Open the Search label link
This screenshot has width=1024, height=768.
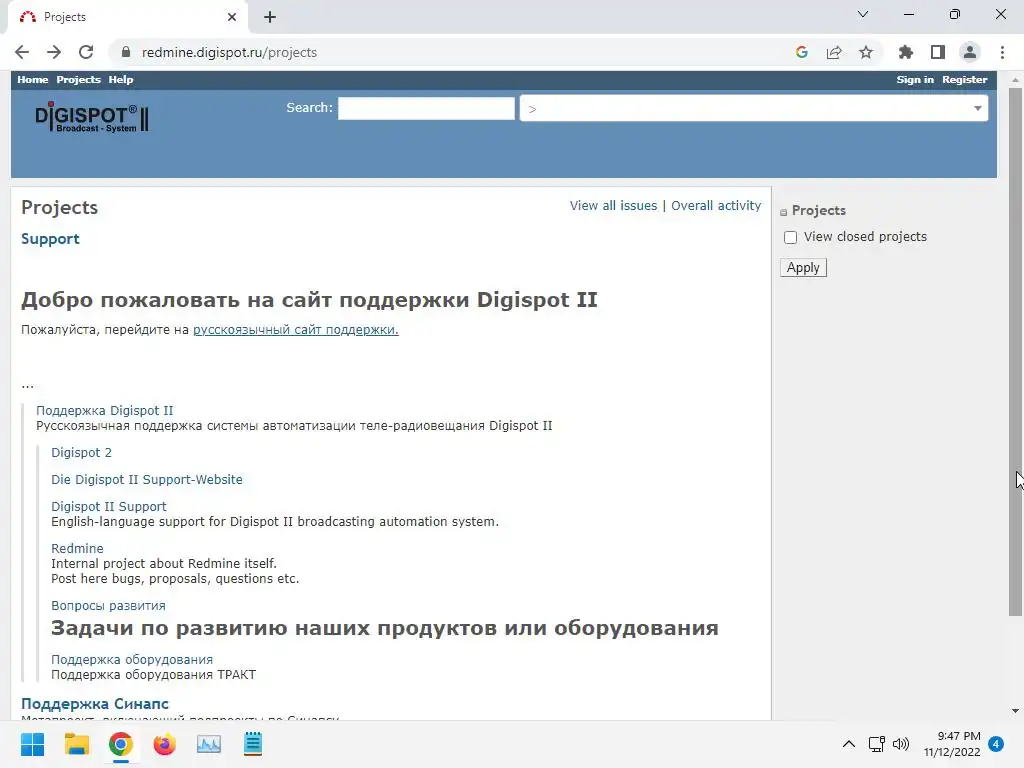pyautogui.click(x=308, y=108)
